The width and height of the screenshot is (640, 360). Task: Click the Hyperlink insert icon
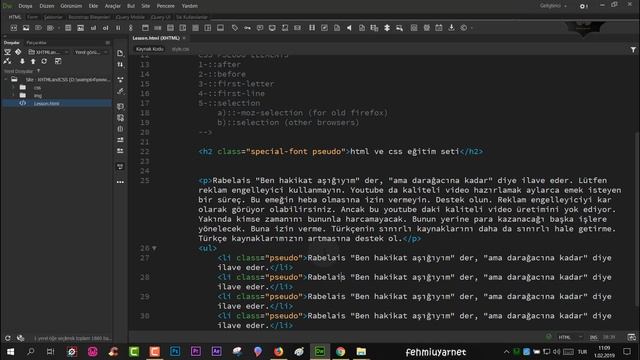(131, 28)
